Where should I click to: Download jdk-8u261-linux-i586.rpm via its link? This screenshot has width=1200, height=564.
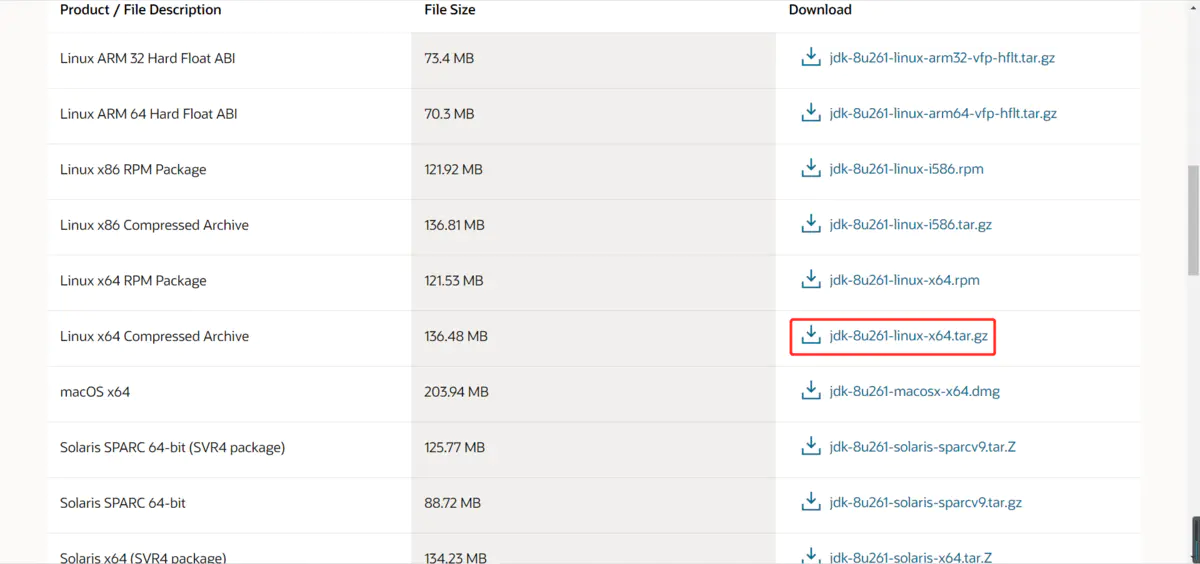tap(906, 170)
